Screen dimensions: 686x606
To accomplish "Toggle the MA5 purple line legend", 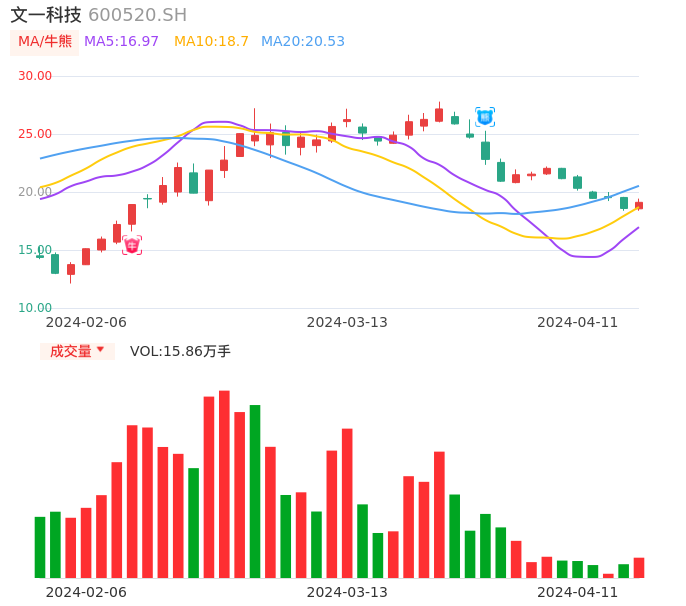I will tap(121, 42).
